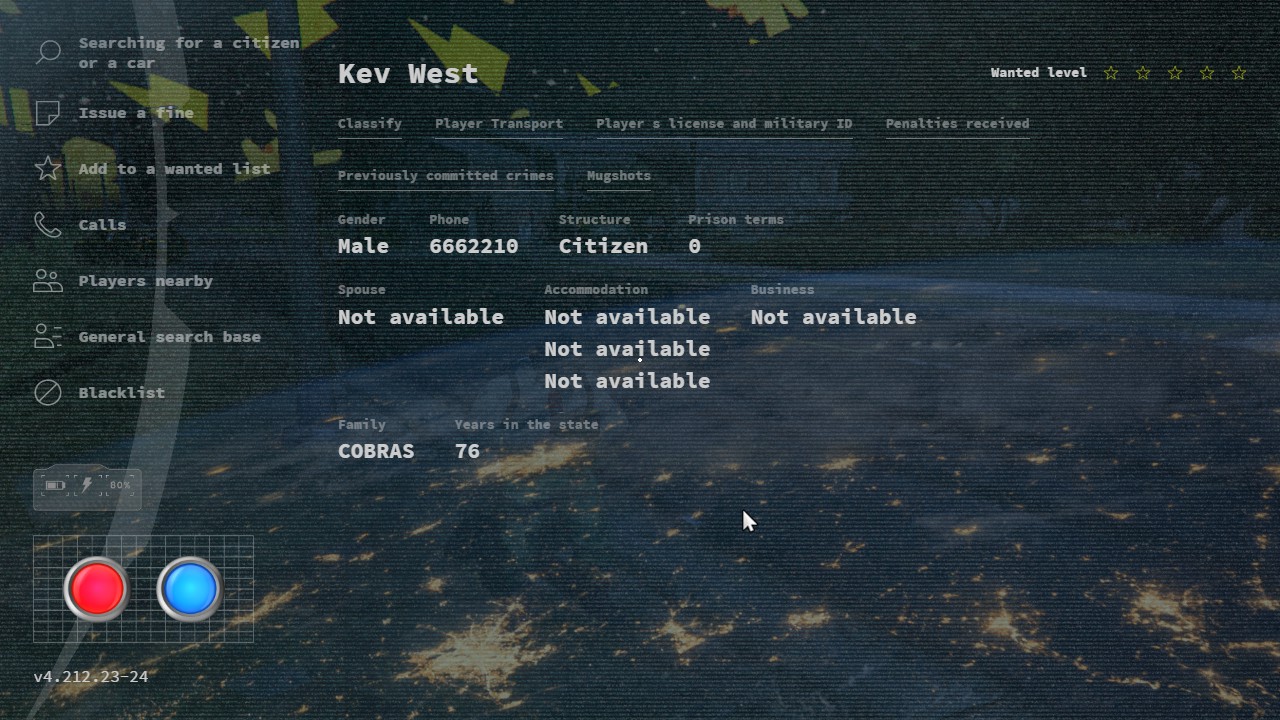Click the General search base icon
This screenshot has height=720, width=1280.
(48, 337)
